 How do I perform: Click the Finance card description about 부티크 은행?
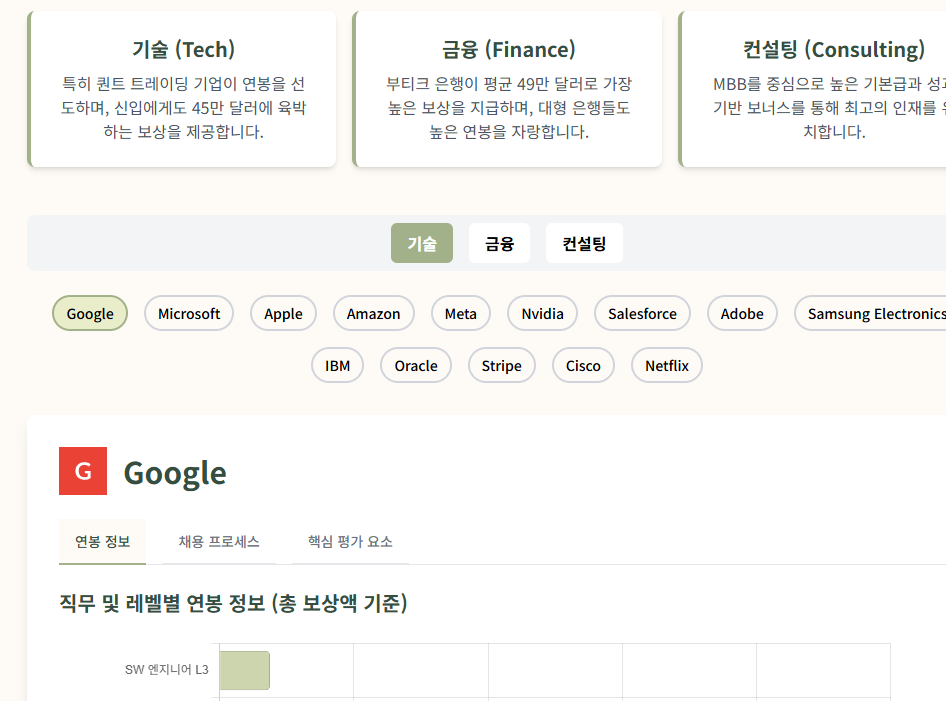pos(509,107)
